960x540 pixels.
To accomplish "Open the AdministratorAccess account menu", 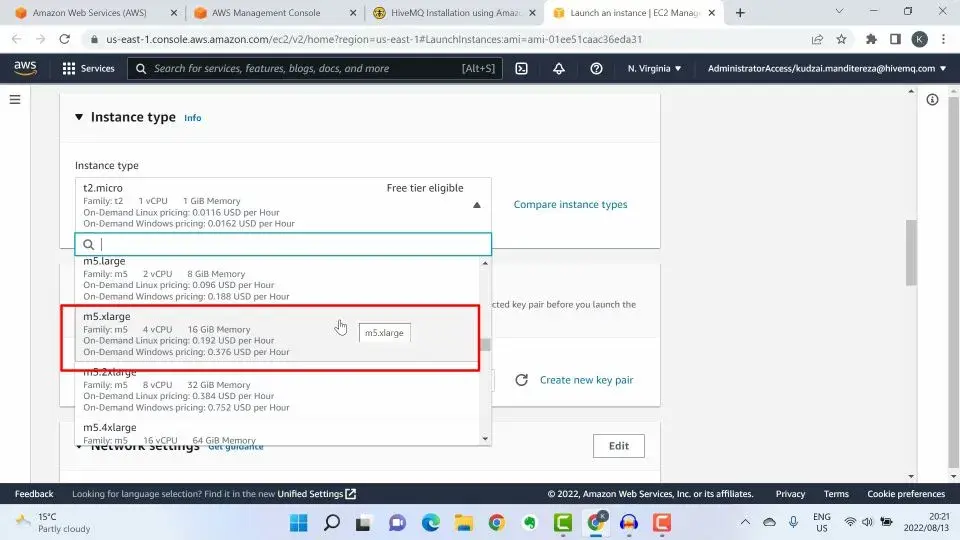I will point(827,69).
